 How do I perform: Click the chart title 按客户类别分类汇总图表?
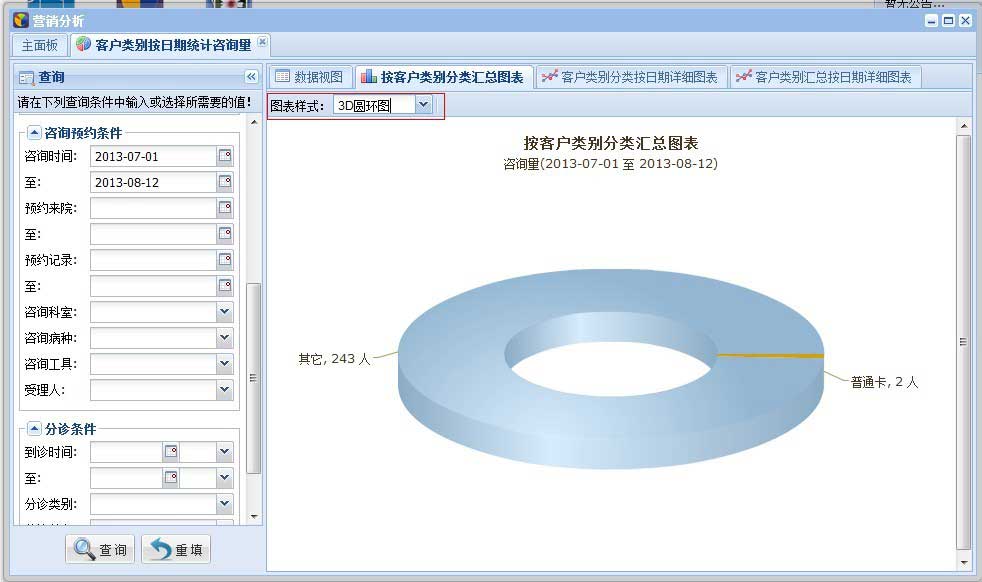coord(611,143)
